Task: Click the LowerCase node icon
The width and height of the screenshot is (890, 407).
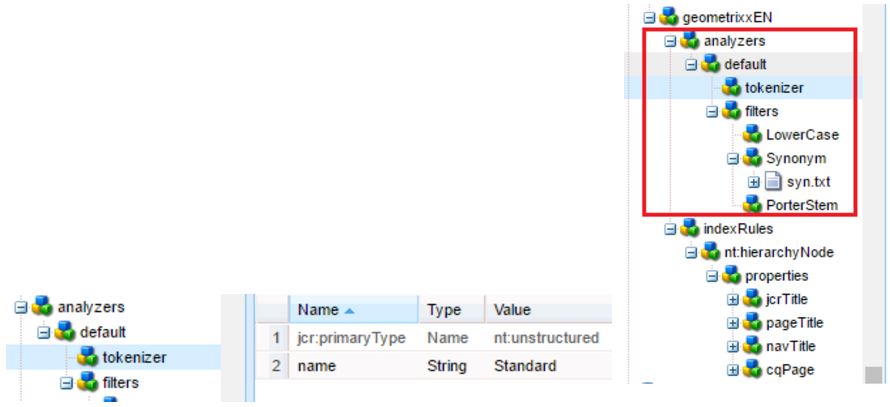Action: click(753, 135)
